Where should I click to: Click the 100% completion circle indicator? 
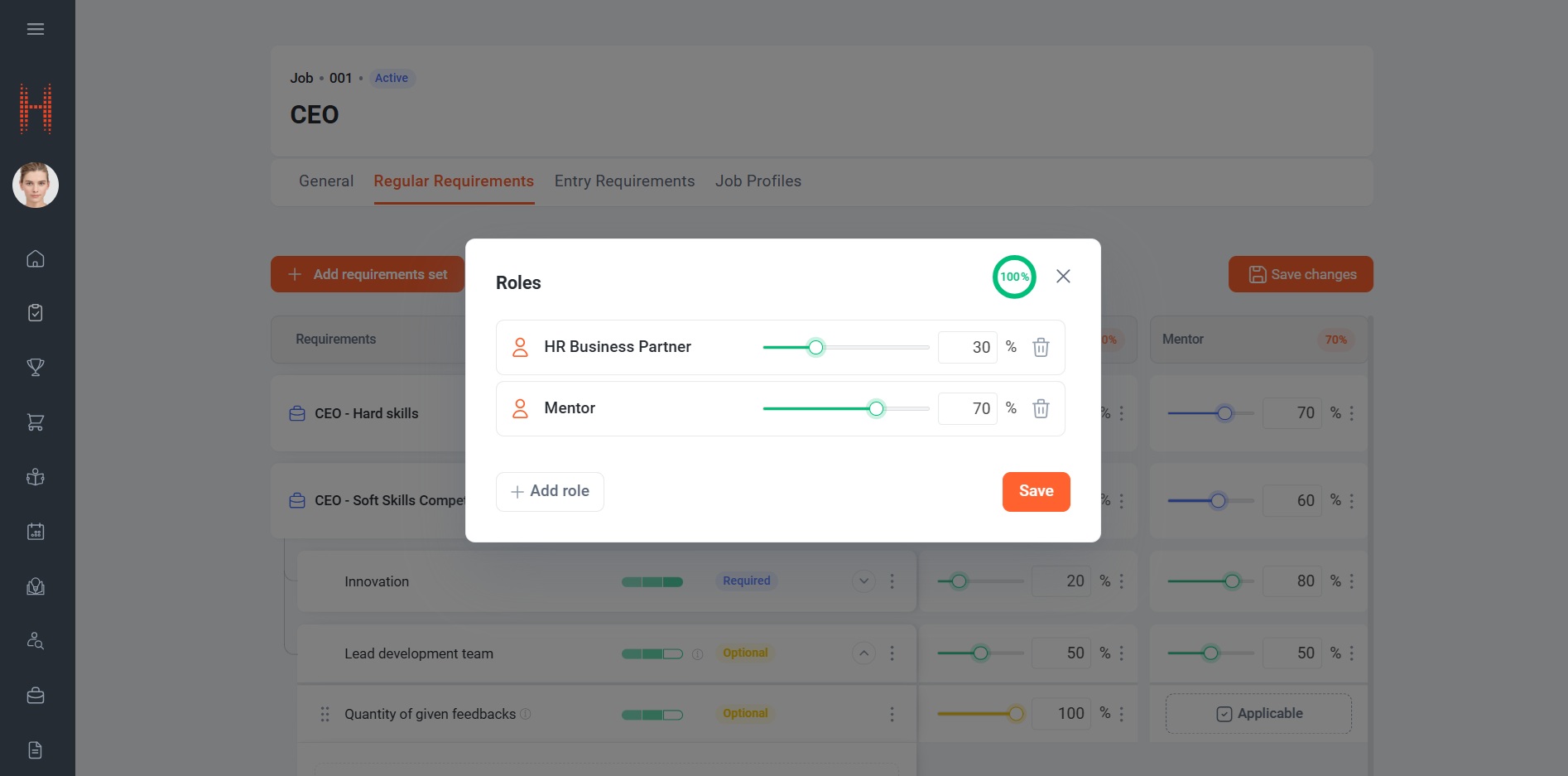coord(1014,277)
